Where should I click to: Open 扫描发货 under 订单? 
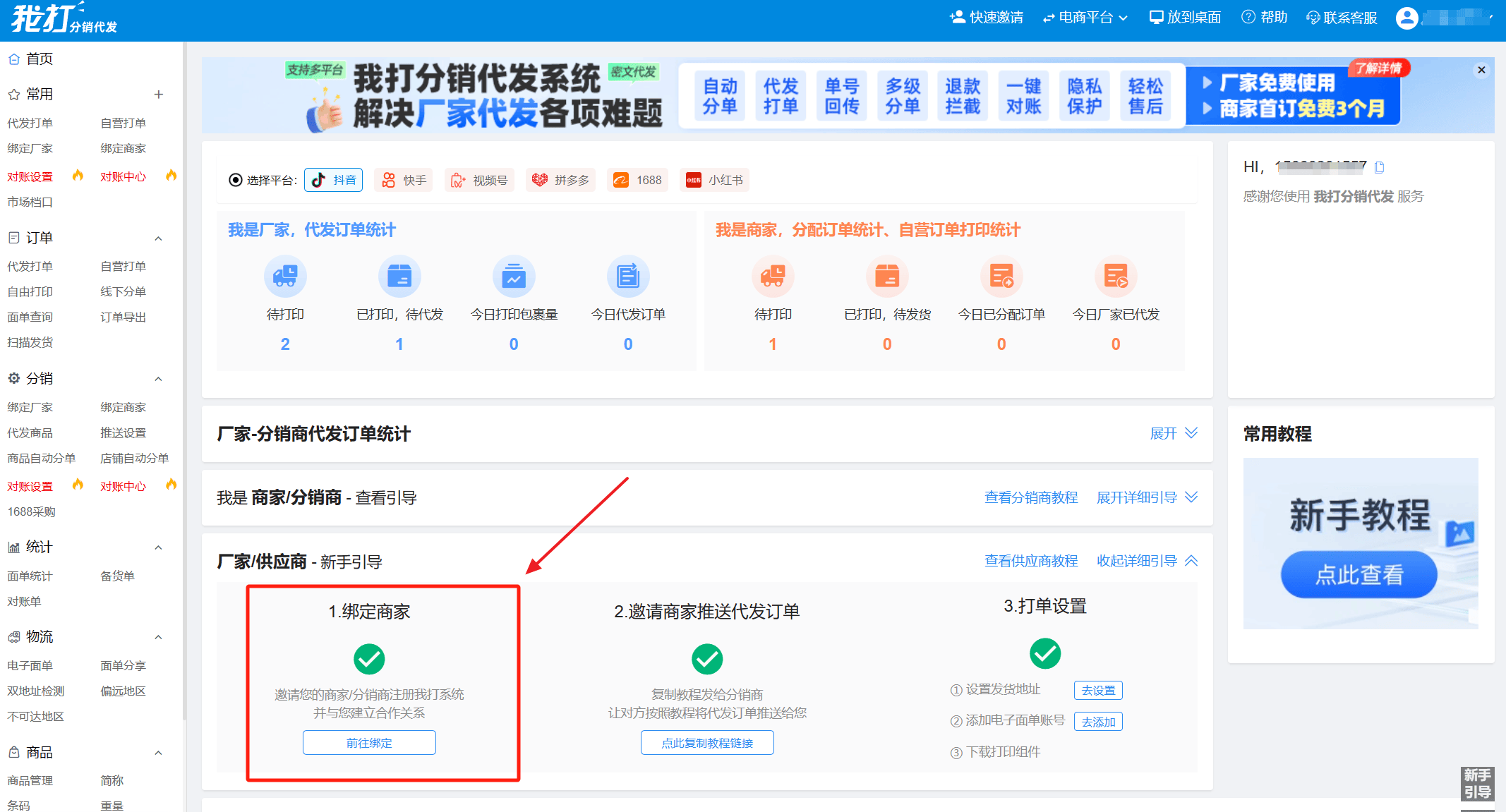pyautogui.click(x=30, y=342)
